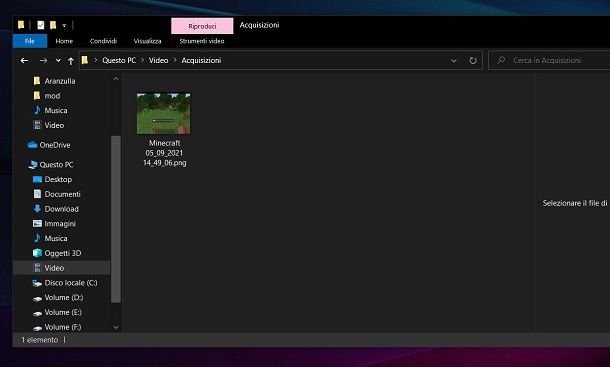Image resolution: width=610 pixels, height=367 pixels.
Task: Click the Properties quick access icon
Action: (41, 25)
